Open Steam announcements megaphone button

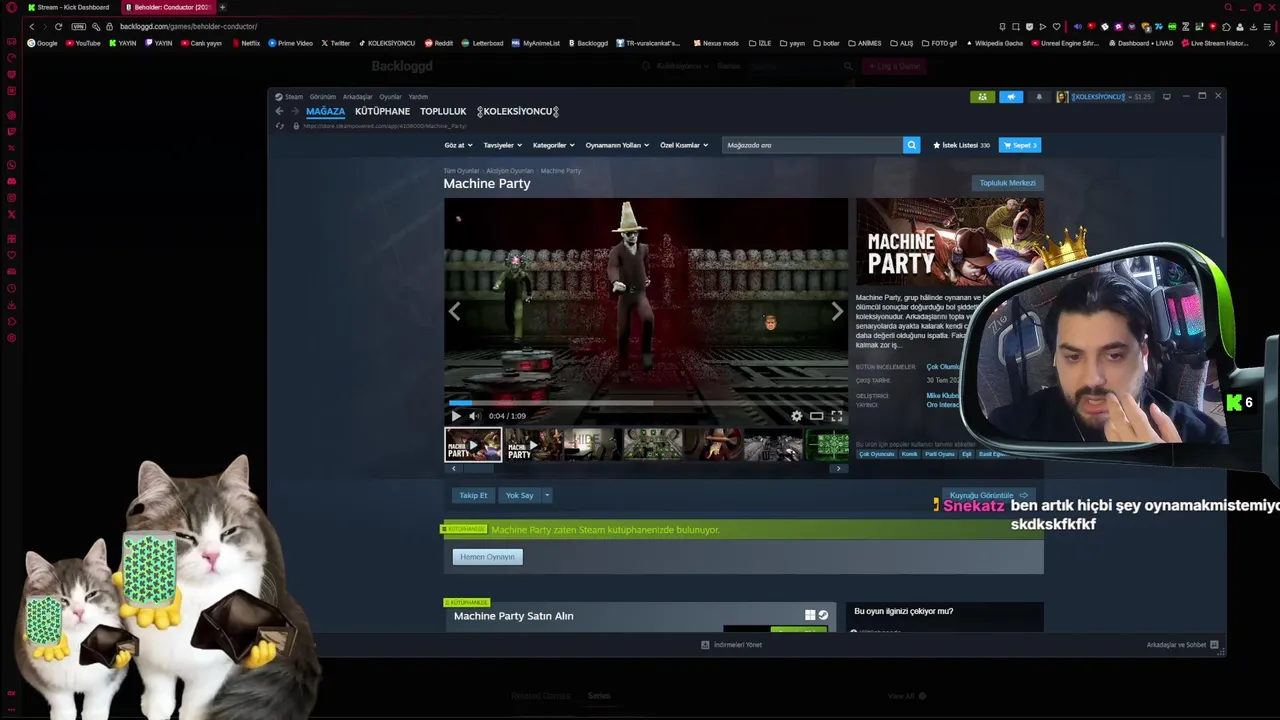tap(1011, 97)
